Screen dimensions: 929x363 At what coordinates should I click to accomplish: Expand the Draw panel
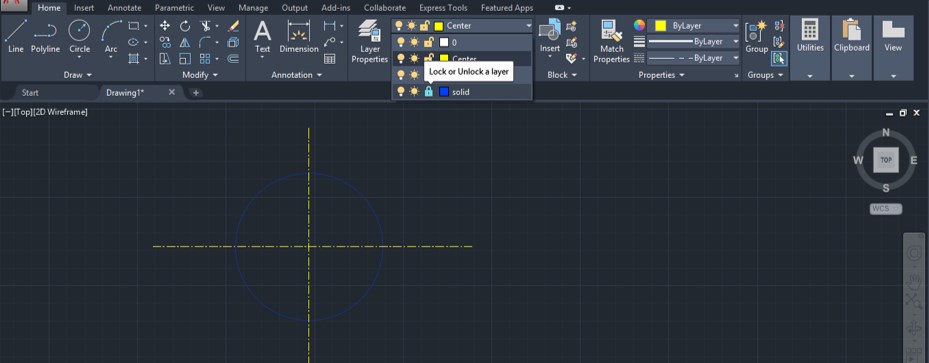pyautogui.click(x=78, y=75)
